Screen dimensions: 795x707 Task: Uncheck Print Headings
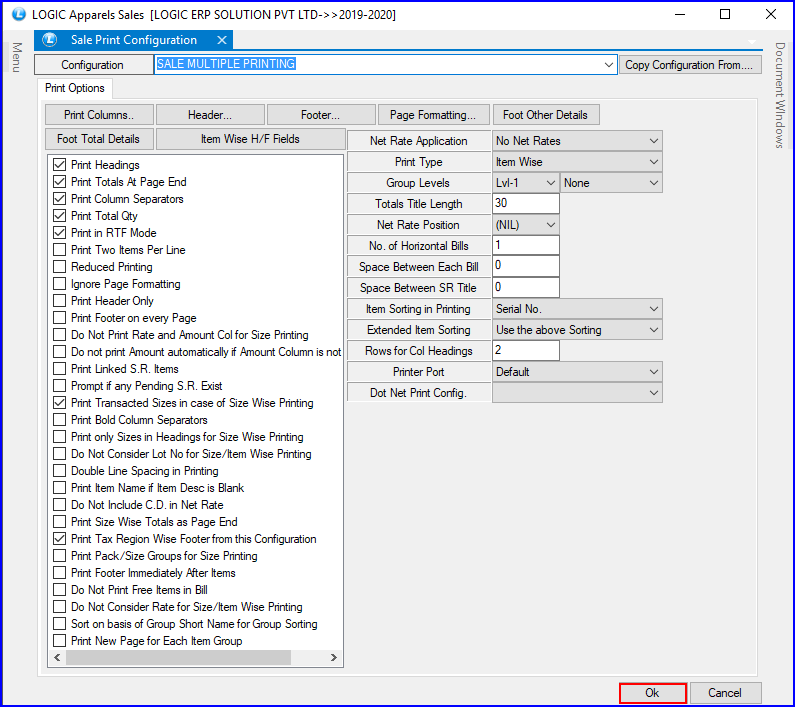pos(60,165)
